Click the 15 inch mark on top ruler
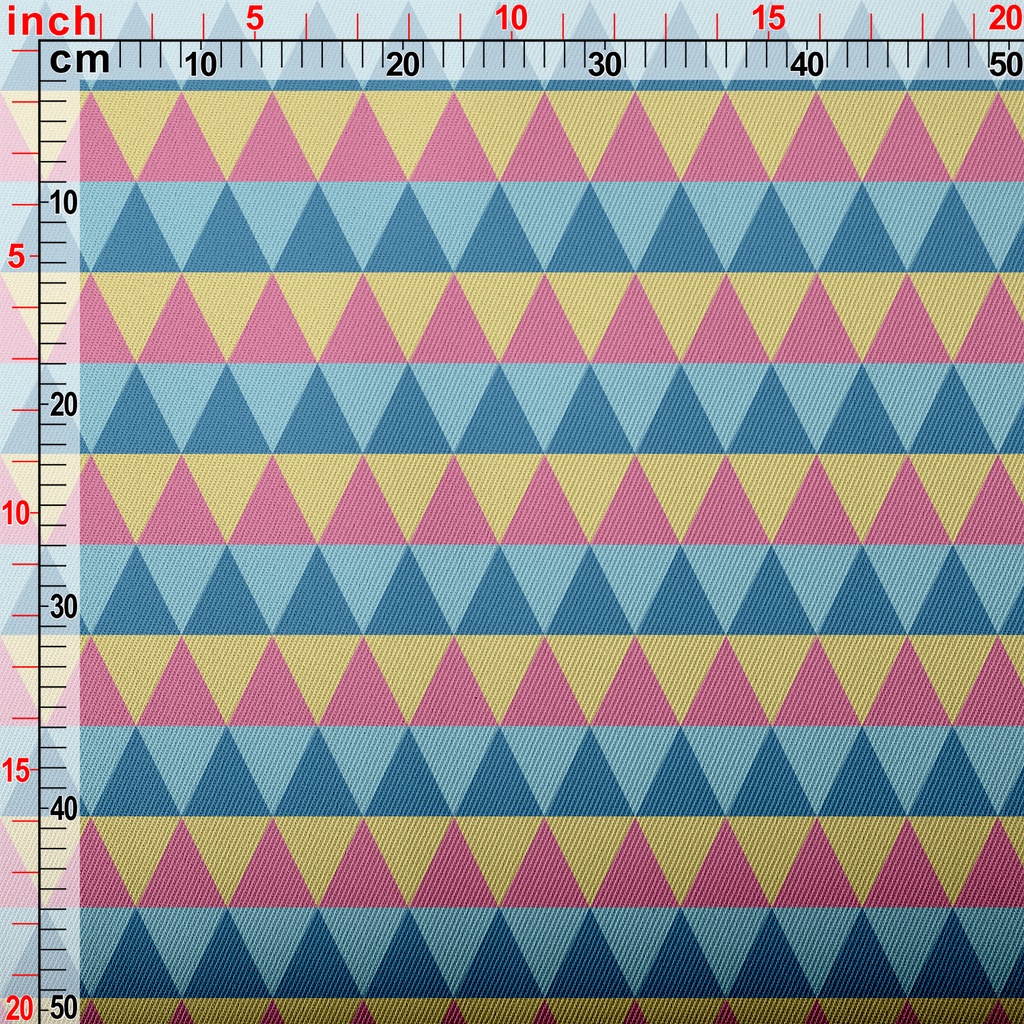The width and height of the screenshot is (1024, 1024). (768, 18)
